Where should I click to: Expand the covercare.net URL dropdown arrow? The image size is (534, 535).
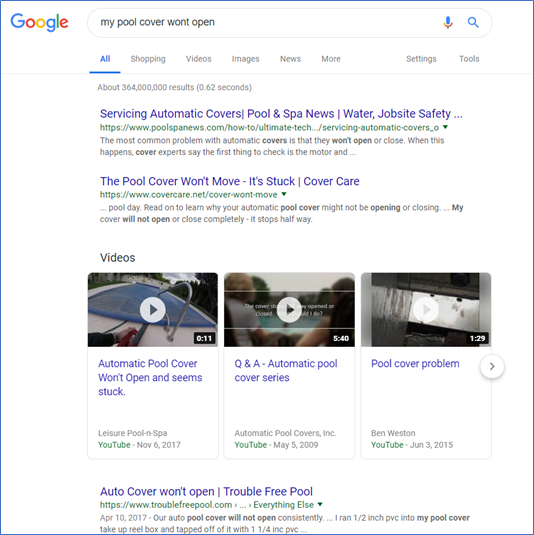click(284, 194)
